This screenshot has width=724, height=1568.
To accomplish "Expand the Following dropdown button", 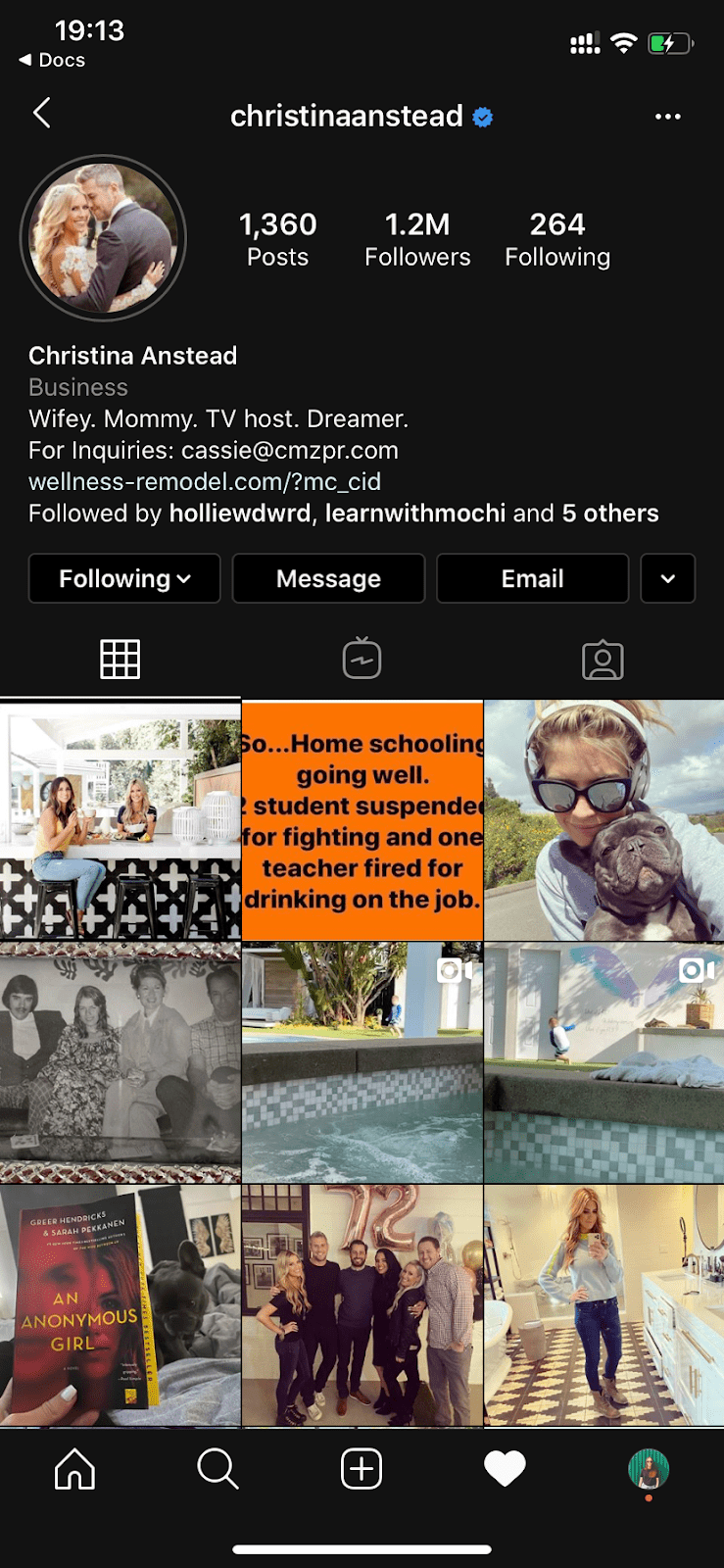I will (x=124, y=578).
